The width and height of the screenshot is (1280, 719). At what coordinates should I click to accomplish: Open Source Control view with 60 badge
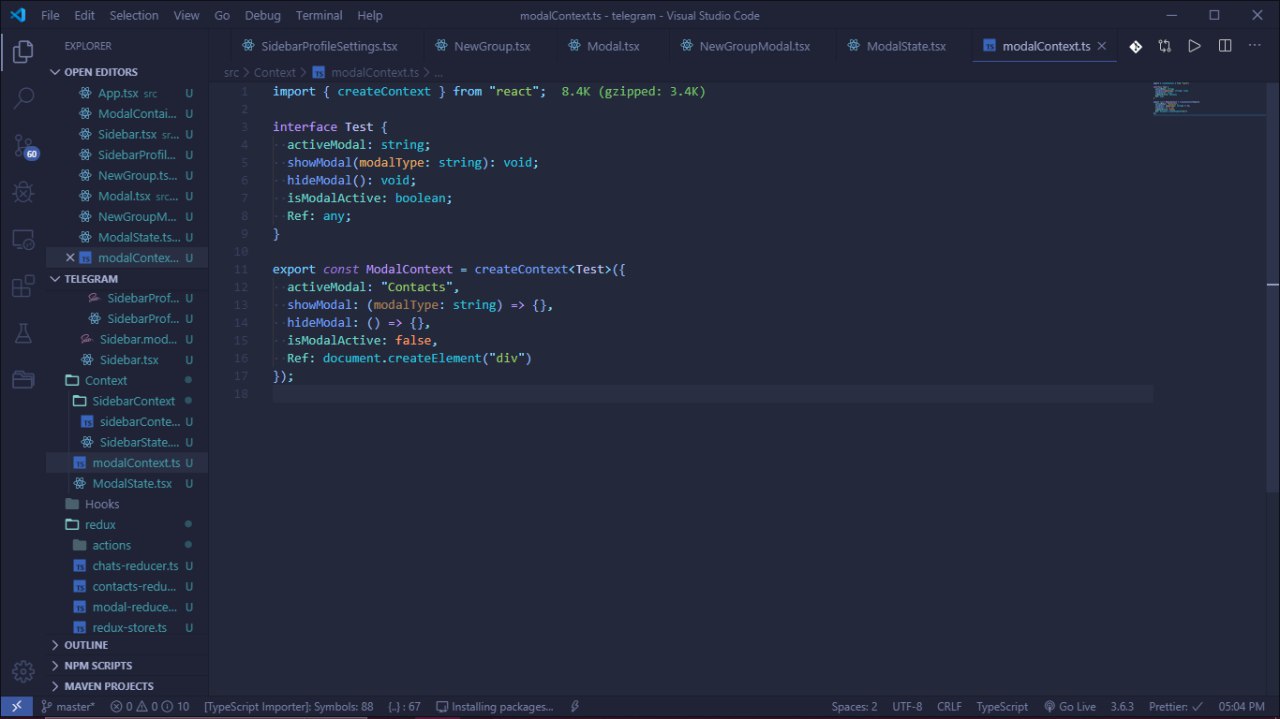coord(23,147)
